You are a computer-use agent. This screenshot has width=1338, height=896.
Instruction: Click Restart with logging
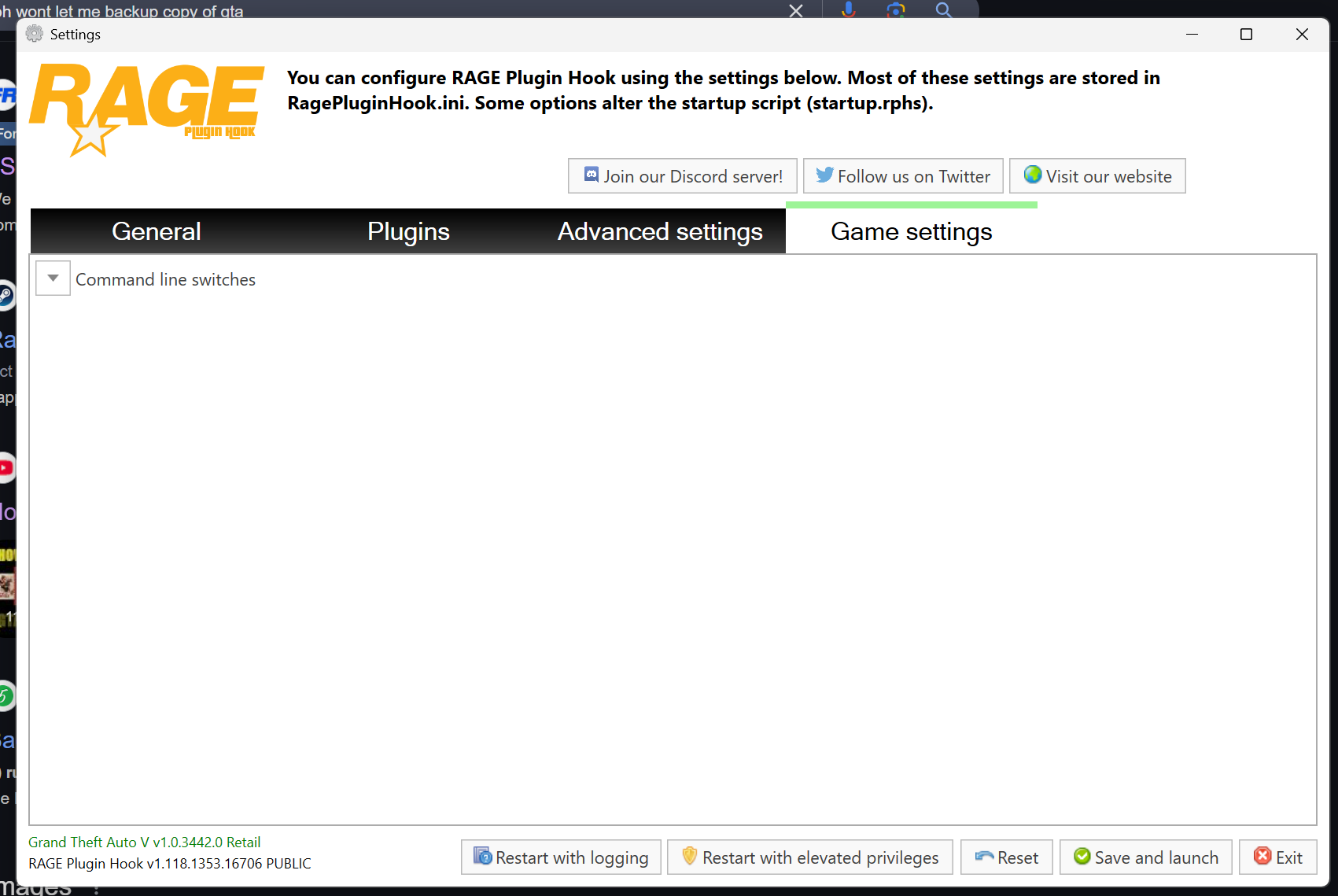(561, 857)
